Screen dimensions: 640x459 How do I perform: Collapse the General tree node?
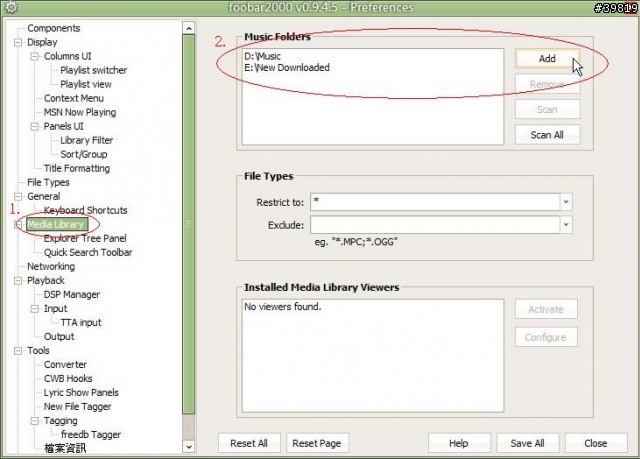tap(18, 197)
